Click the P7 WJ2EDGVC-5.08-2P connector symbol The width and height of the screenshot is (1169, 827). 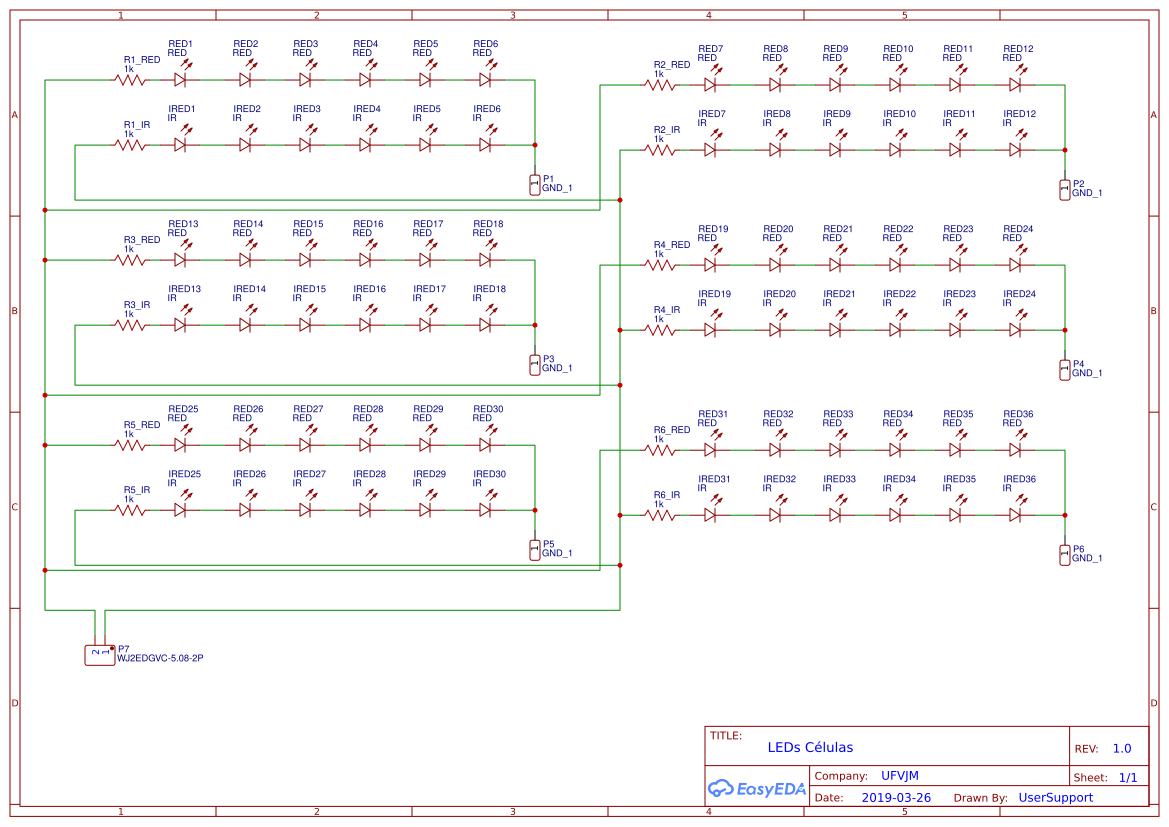point(99,653)
